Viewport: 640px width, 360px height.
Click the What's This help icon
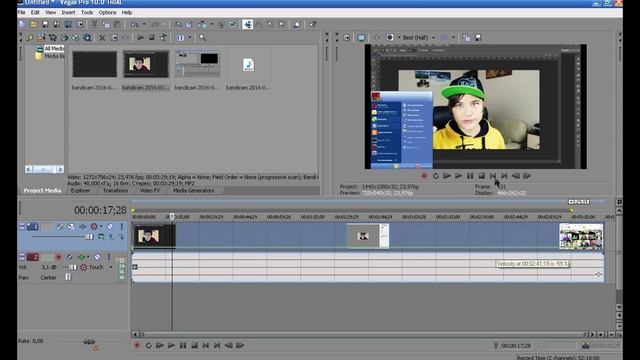313,24
